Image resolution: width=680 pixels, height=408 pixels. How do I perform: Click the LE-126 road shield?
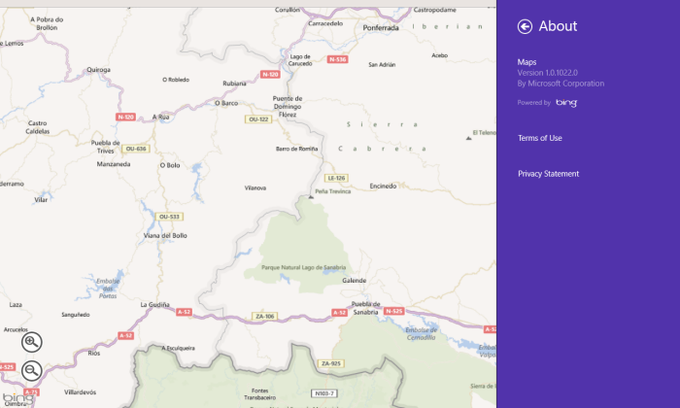(337, 178)
